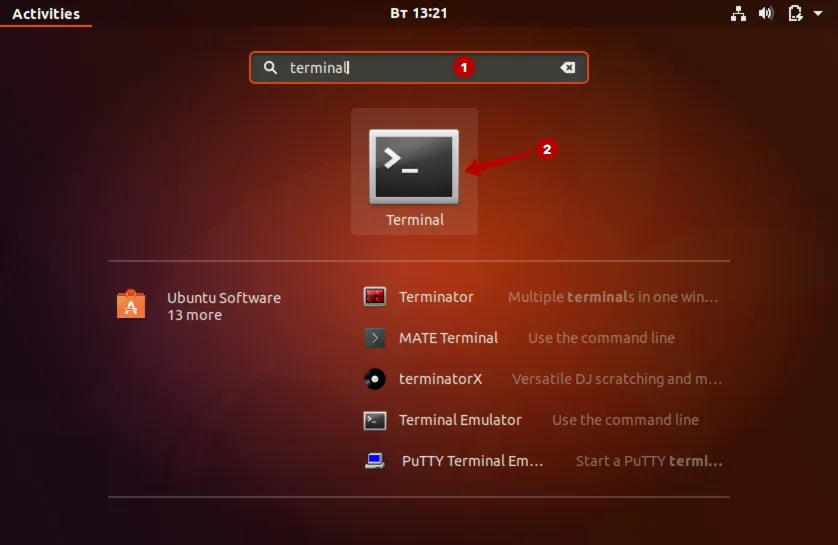The width and height of the screenshot is (838, 545).
Task: Click the Terminator app icon
Action: pos(375,297)
